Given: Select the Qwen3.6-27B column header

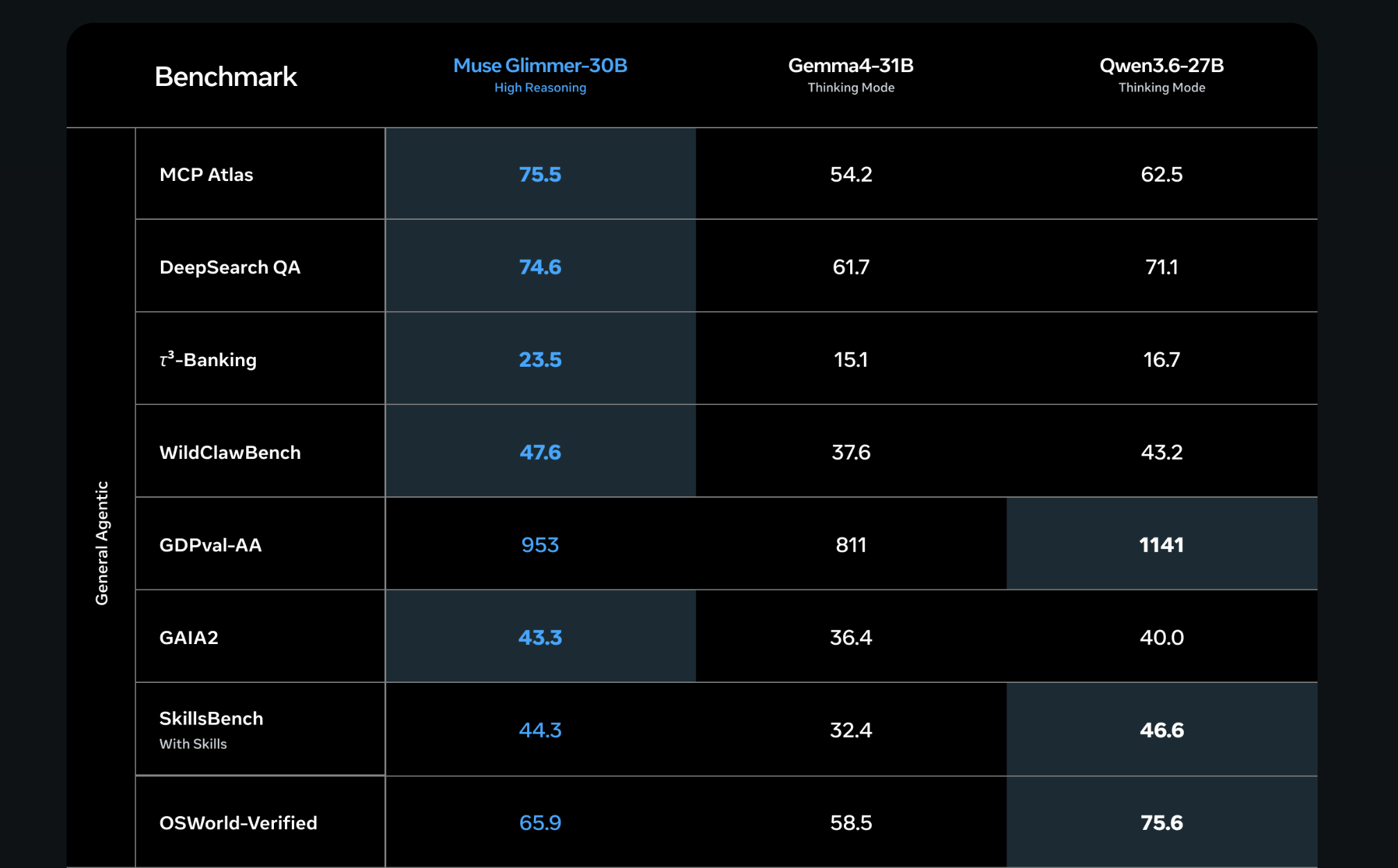Looking at the screenshot, I should tap(1162, 66).
